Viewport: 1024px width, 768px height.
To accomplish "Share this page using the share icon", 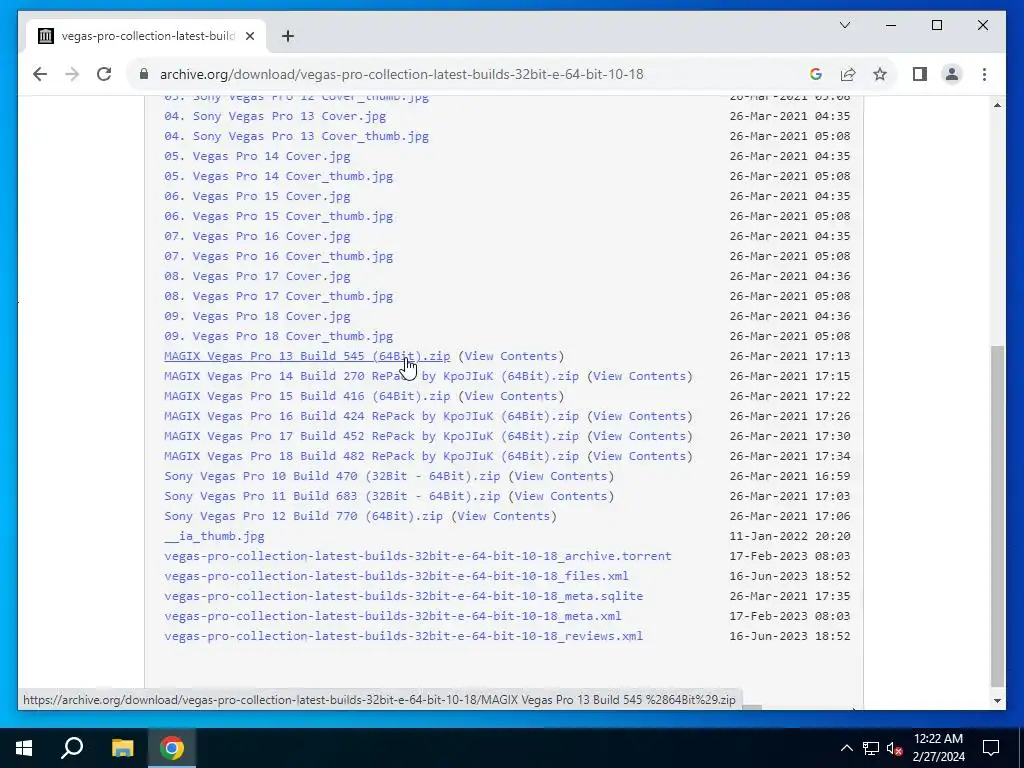I will [848, 74].
